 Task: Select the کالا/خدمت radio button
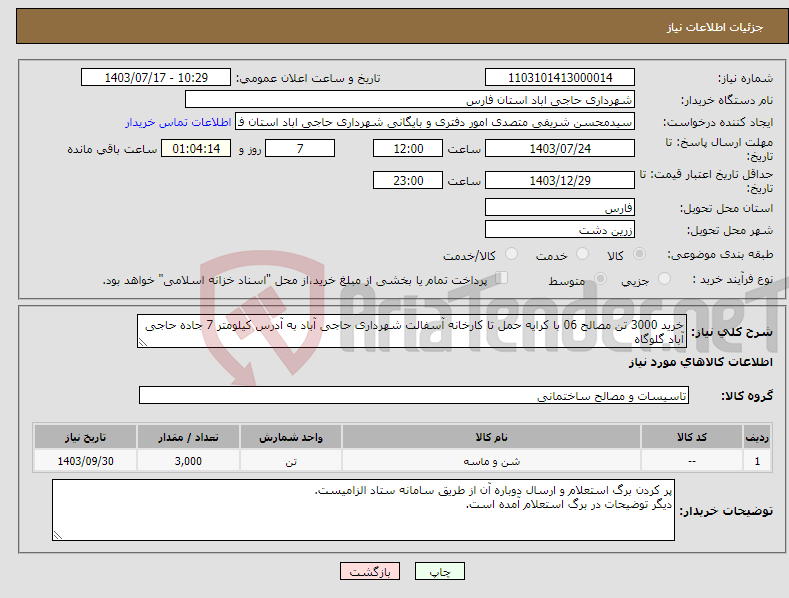511,254
